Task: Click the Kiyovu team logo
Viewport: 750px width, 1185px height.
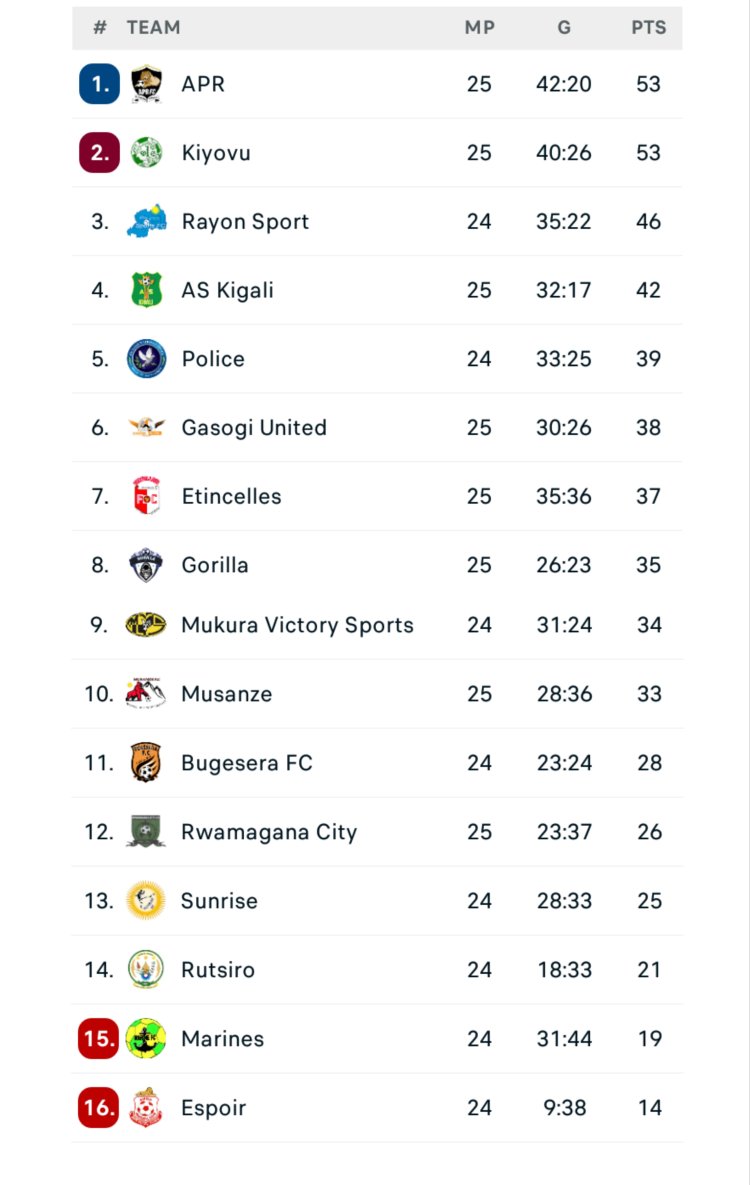Action: (x=146, y=153)
